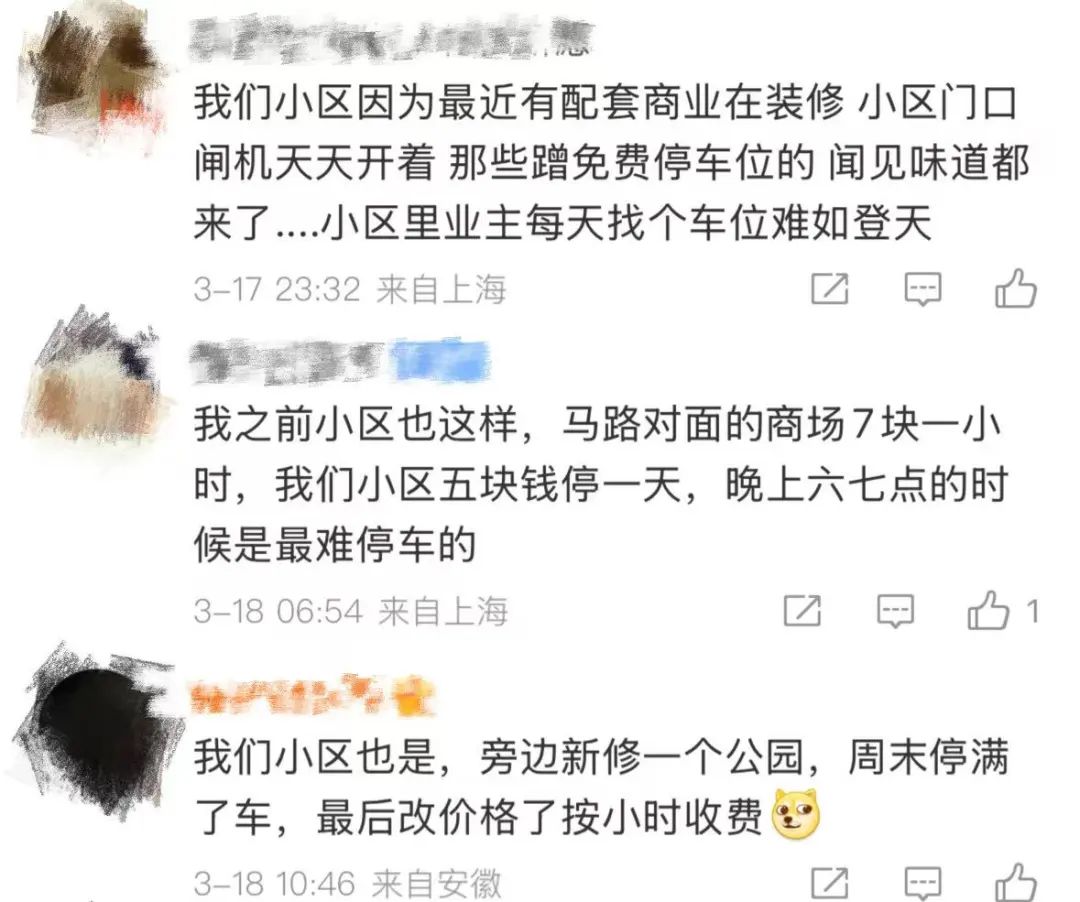Reply to the 3-18 10:46 comment
Viewport: 1080px width, 902px height.
point(922,883)
